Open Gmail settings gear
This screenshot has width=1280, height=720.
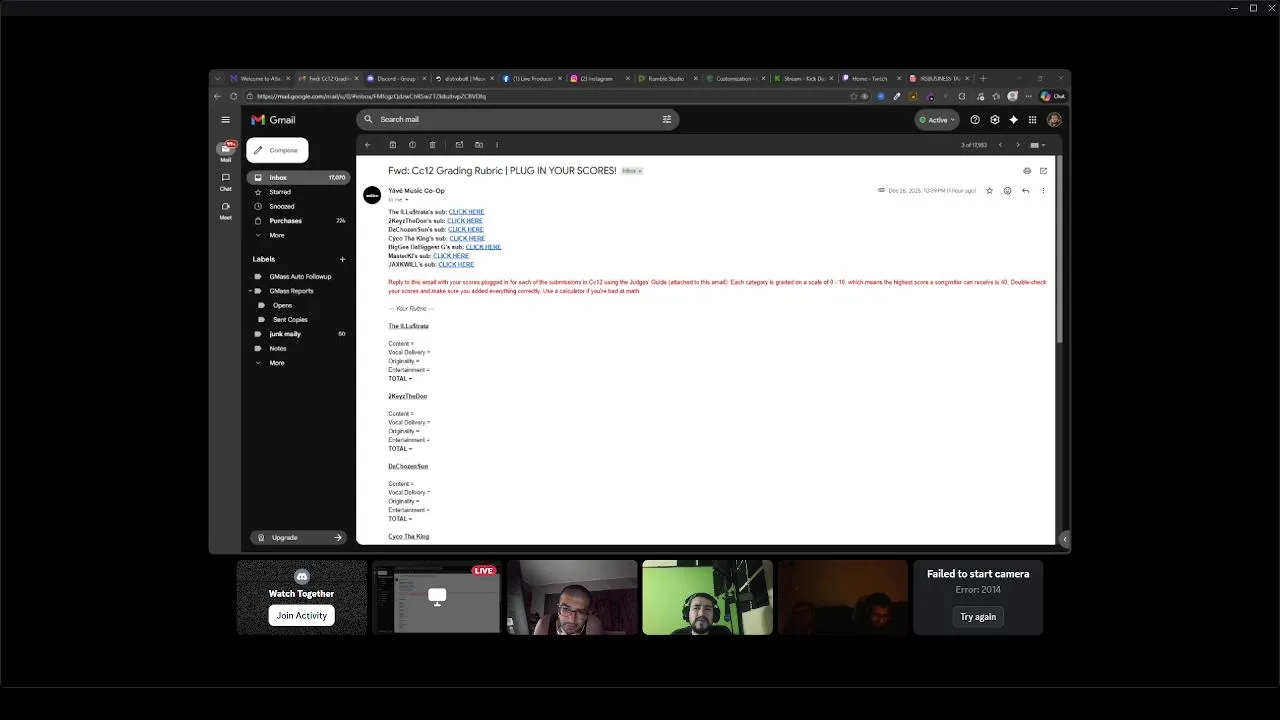995,120
